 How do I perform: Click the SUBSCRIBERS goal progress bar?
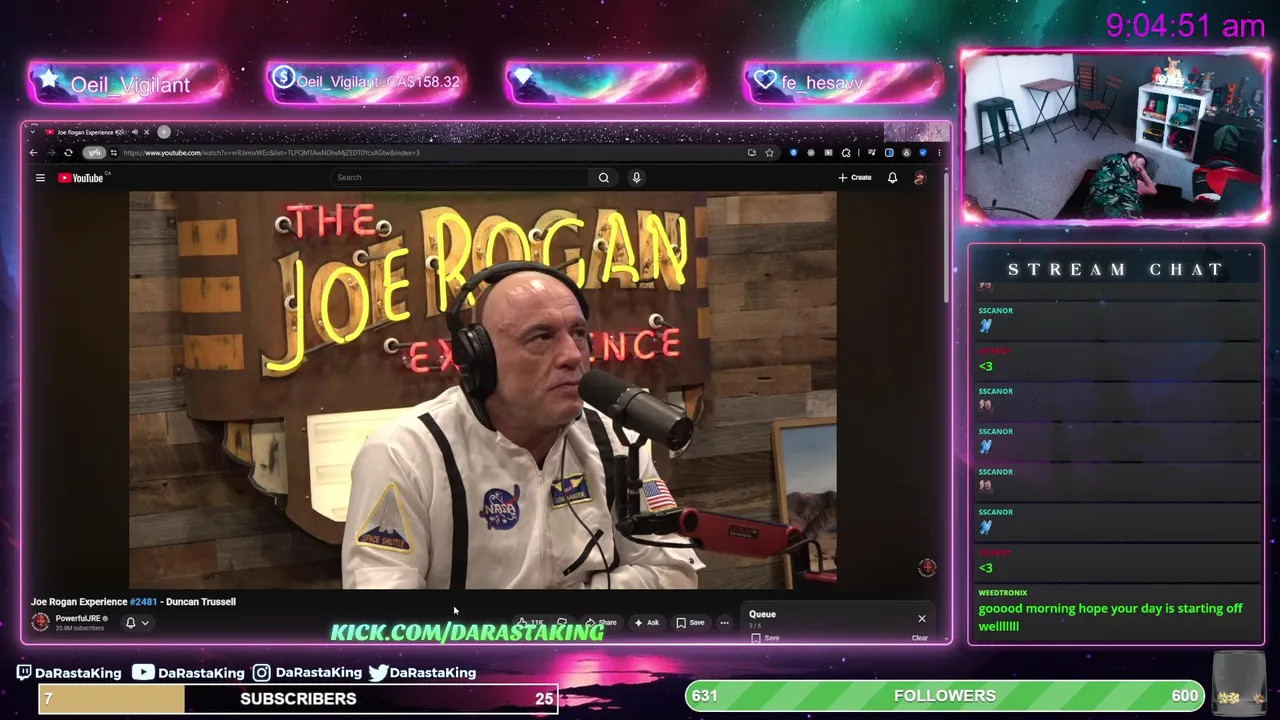[x=298, y=698]
